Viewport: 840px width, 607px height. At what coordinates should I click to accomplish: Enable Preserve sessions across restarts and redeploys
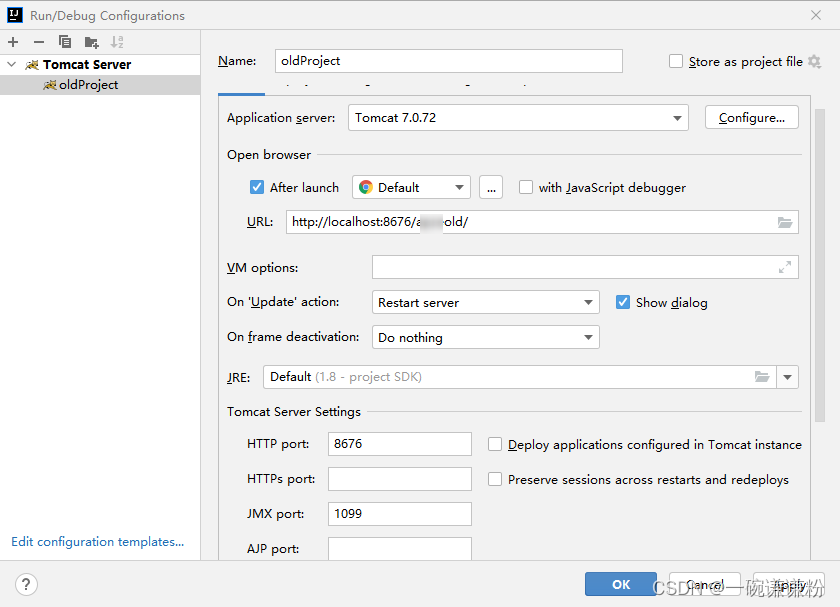[494, 479]
